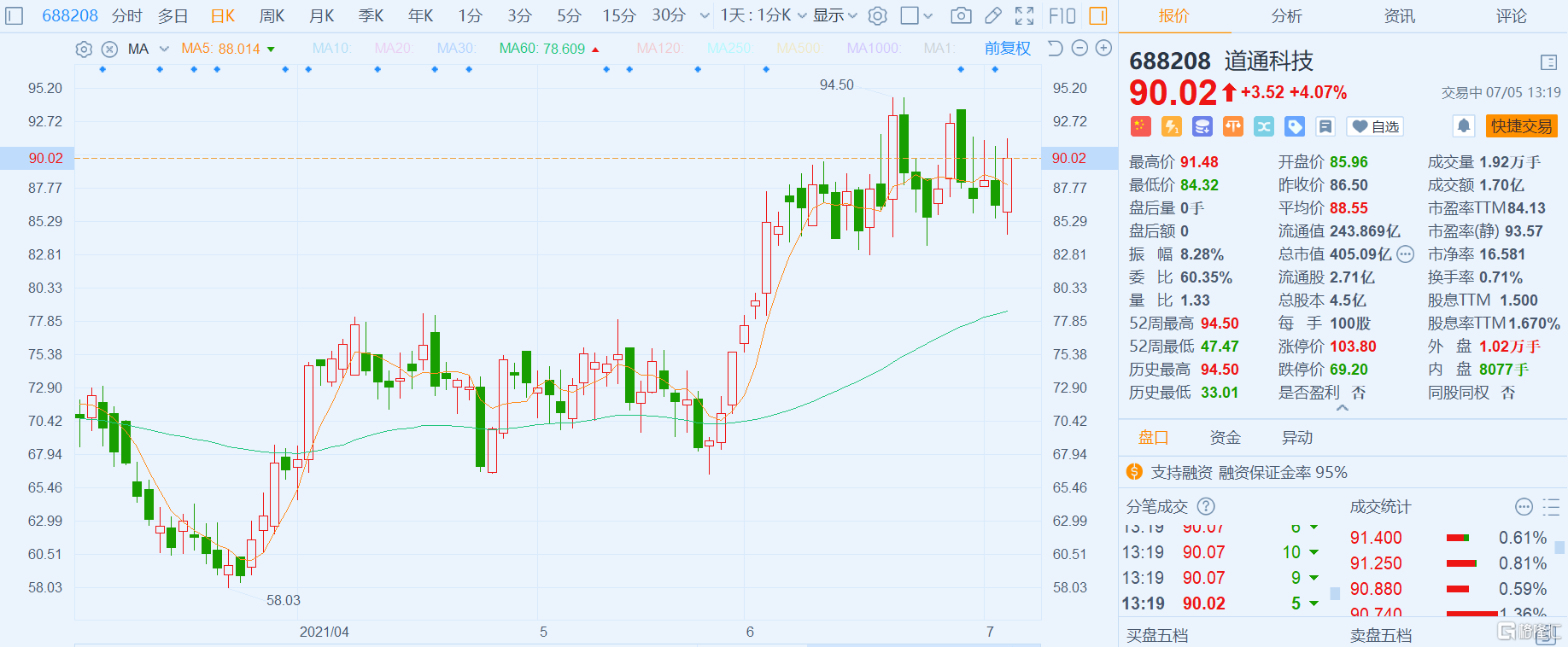The width and height of the screenshot is (1568, 647).
Task: Zoom in the chart with plus icon
Action: pos(1103,48)
